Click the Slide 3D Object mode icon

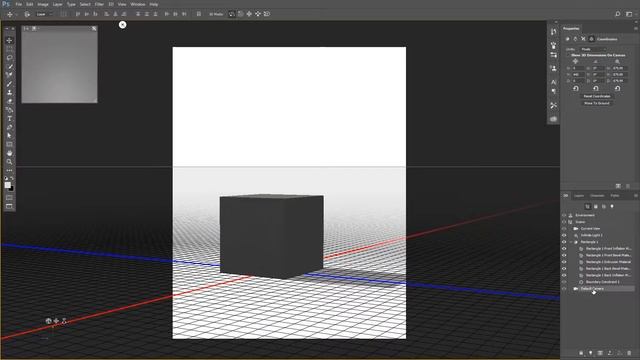(258, 14)
